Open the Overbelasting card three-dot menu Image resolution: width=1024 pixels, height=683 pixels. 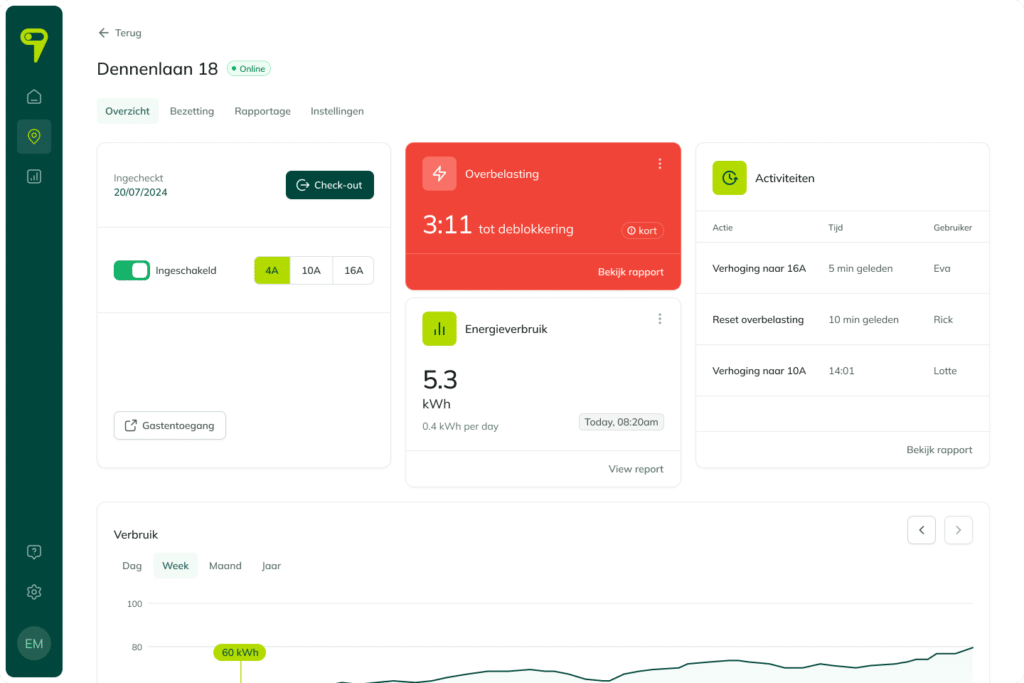point(660,164)
